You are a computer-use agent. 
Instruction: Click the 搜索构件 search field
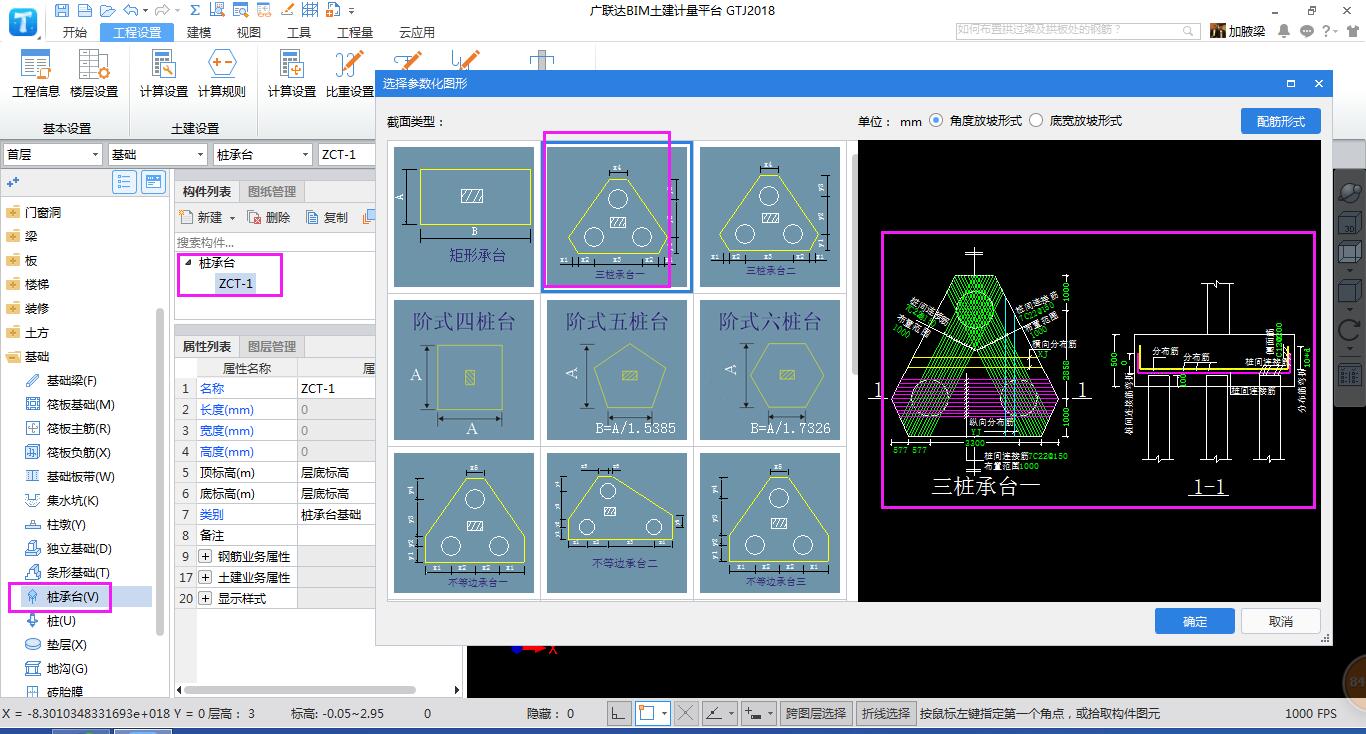click(x=275, y=242)
